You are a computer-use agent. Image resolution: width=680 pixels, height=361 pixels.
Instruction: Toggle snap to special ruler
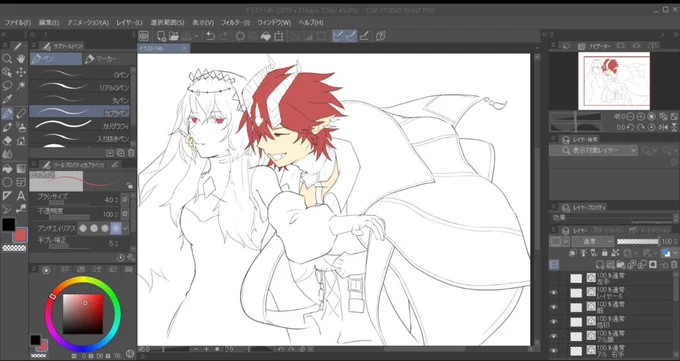coord(351,36)
